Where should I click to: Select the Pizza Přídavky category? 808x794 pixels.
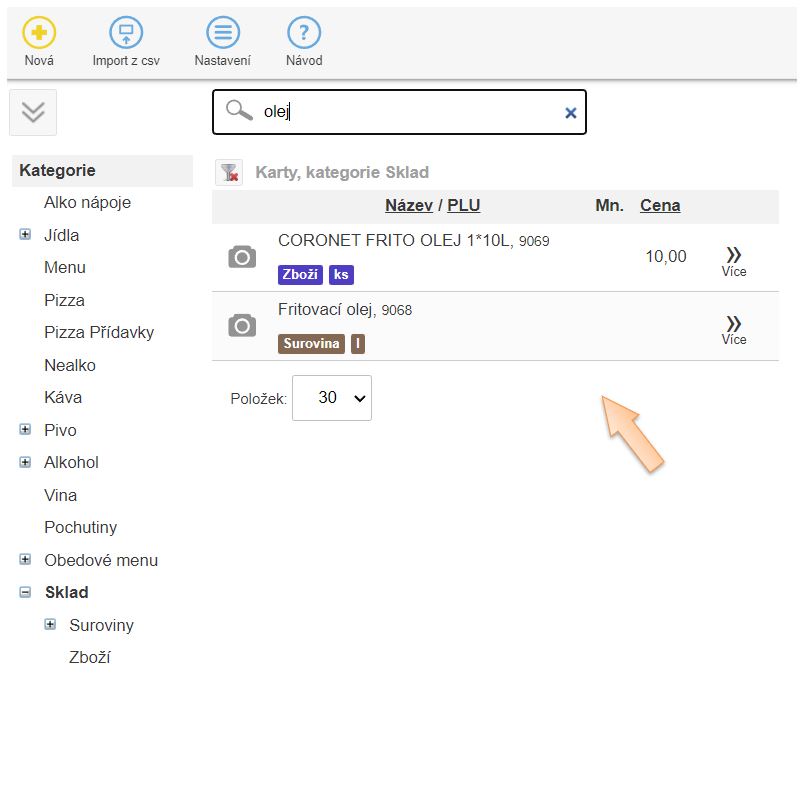coord(99,332)
